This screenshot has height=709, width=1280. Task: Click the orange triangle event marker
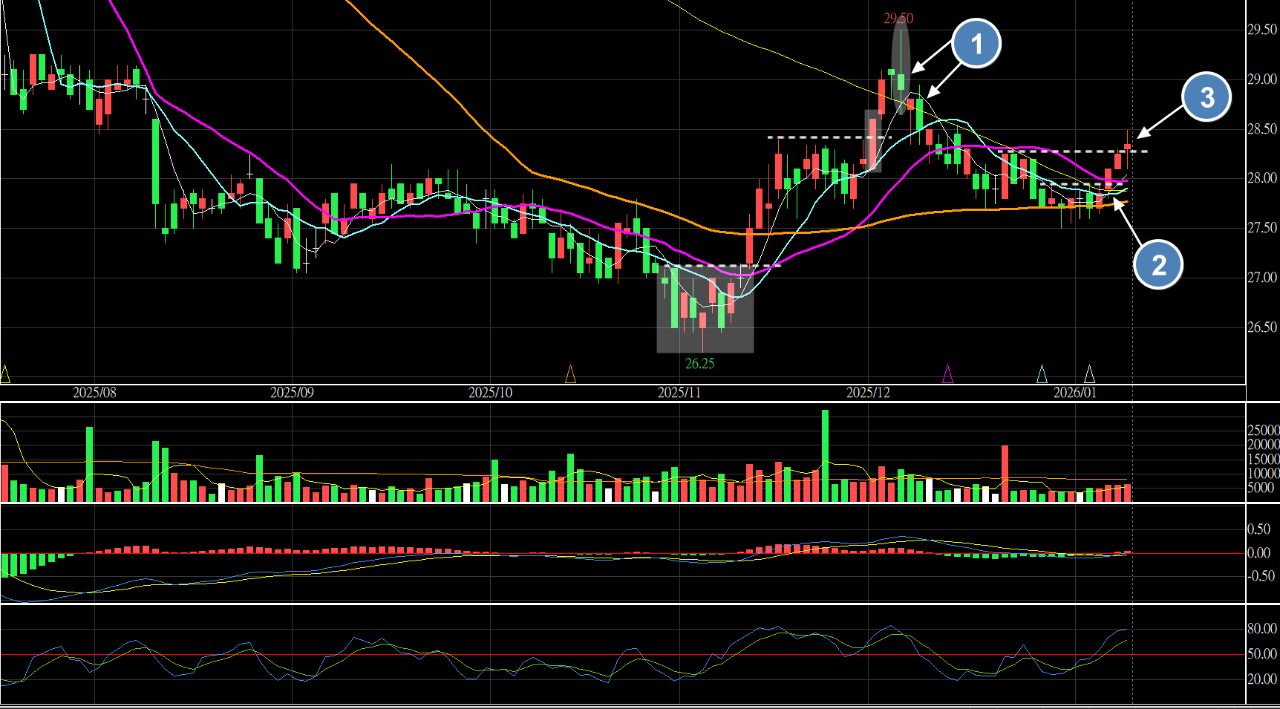click(x=571, y=375)
